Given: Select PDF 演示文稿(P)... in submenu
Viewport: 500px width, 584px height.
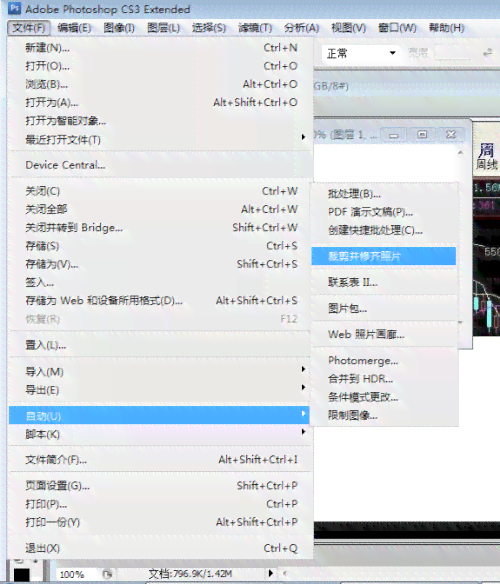Looking at the screenshot, I should [x=384, y=212].
